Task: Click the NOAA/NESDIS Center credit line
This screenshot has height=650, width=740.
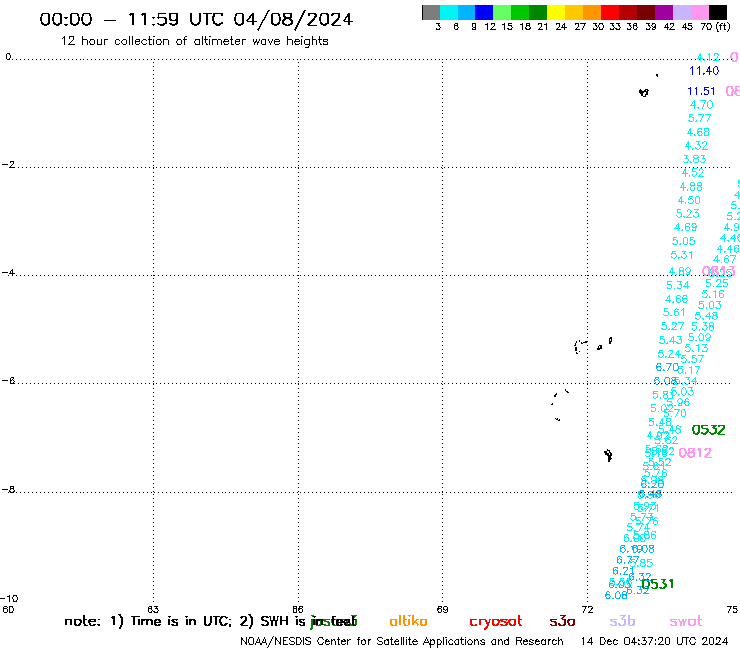Action: point(402,642)
